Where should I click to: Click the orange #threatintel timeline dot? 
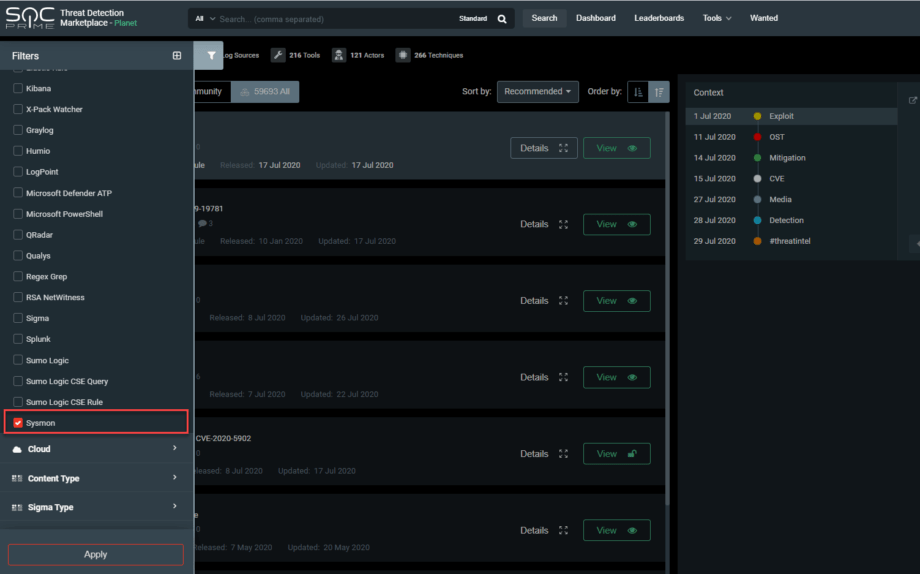(x=757, y=241)
